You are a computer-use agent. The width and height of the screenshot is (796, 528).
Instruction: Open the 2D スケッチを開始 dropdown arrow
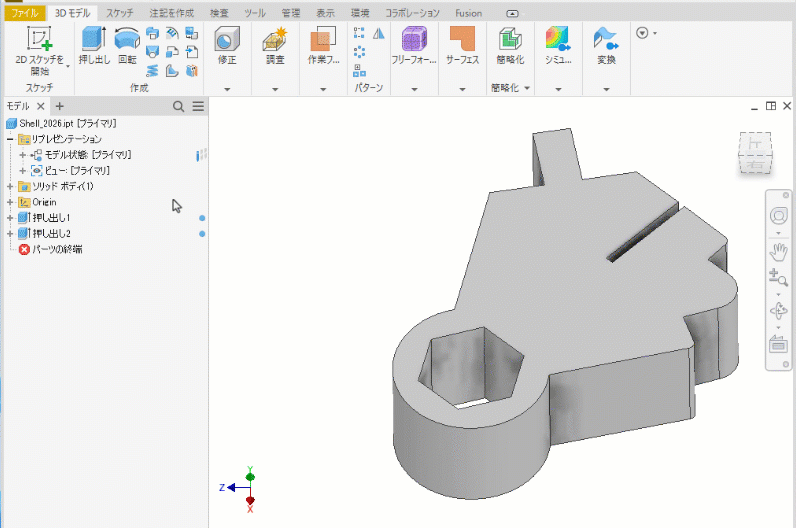[x=68, y=66]
